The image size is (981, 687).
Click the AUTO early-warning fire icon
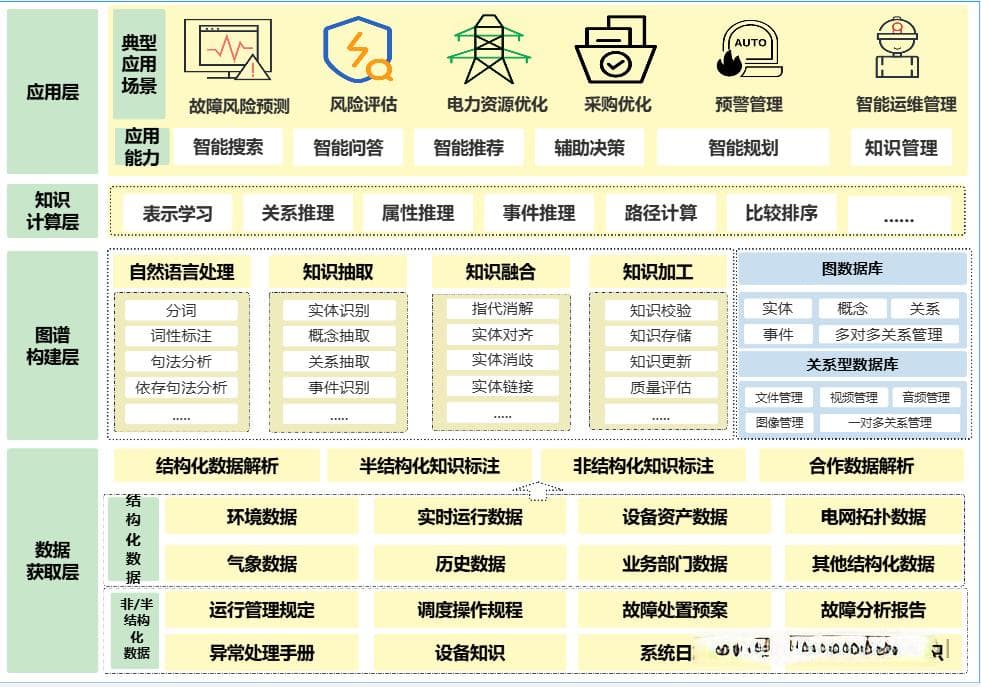point(749,49)
